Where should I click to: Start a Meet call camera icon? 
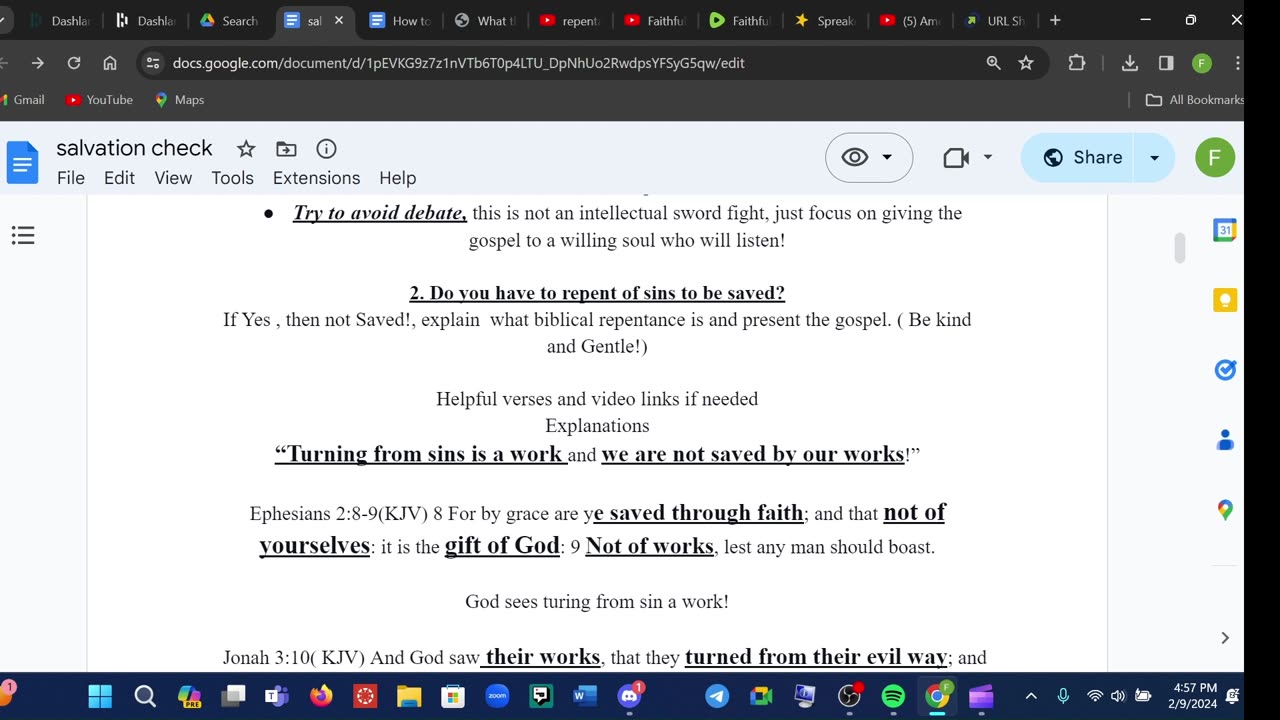point(956,157)
